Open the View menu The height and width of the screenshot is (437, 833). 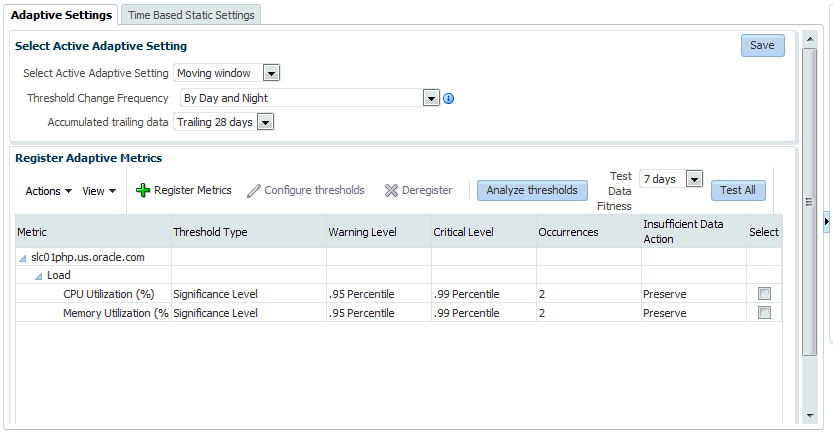point(99,191)
